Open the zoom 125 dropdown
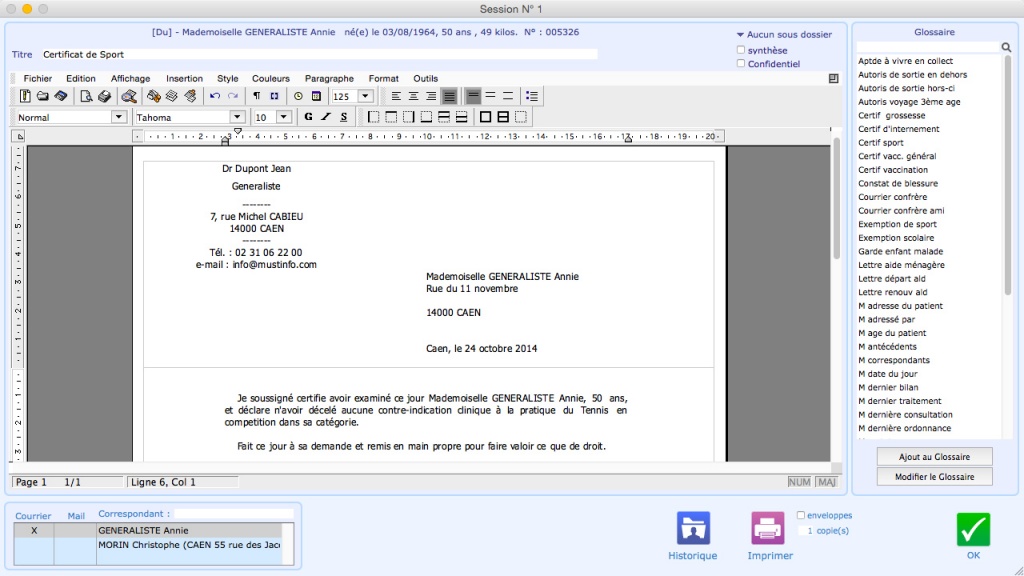 click(x=365, y=96)
